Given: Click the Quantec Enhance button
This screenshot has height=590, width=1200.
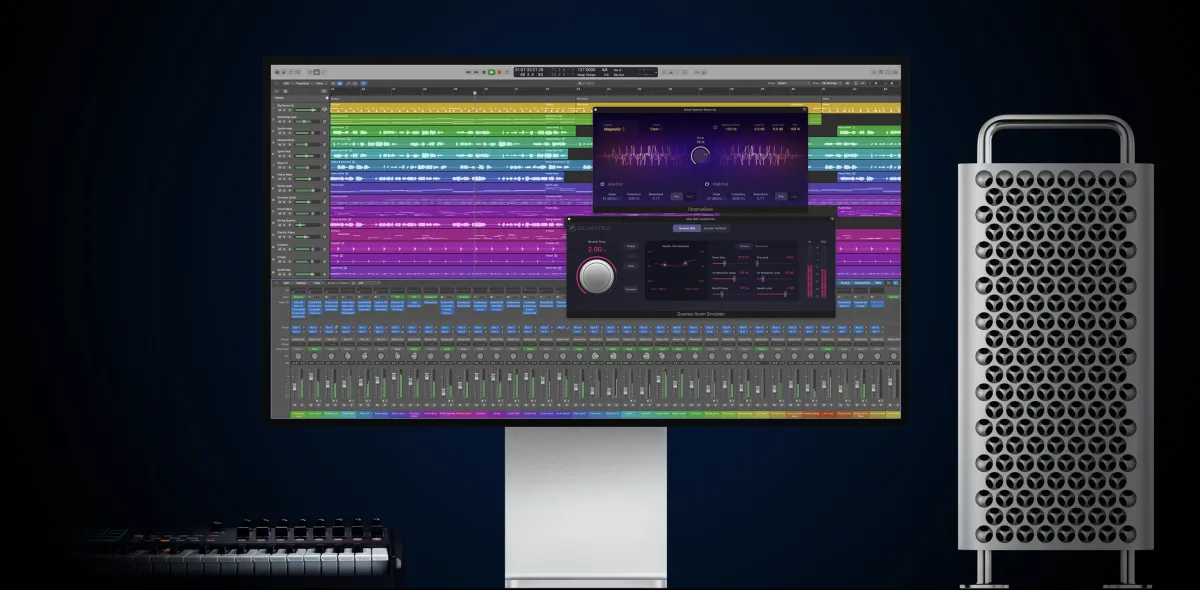Looking at the screenshot, I should [631, 289].
